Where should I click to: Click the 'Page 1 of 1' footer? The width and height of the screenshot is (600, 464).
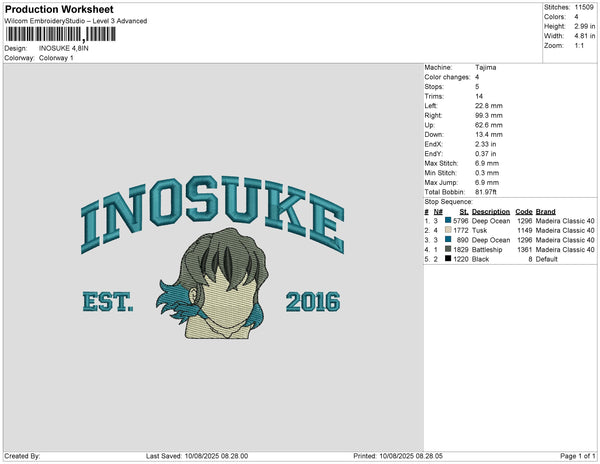point(577,456)
